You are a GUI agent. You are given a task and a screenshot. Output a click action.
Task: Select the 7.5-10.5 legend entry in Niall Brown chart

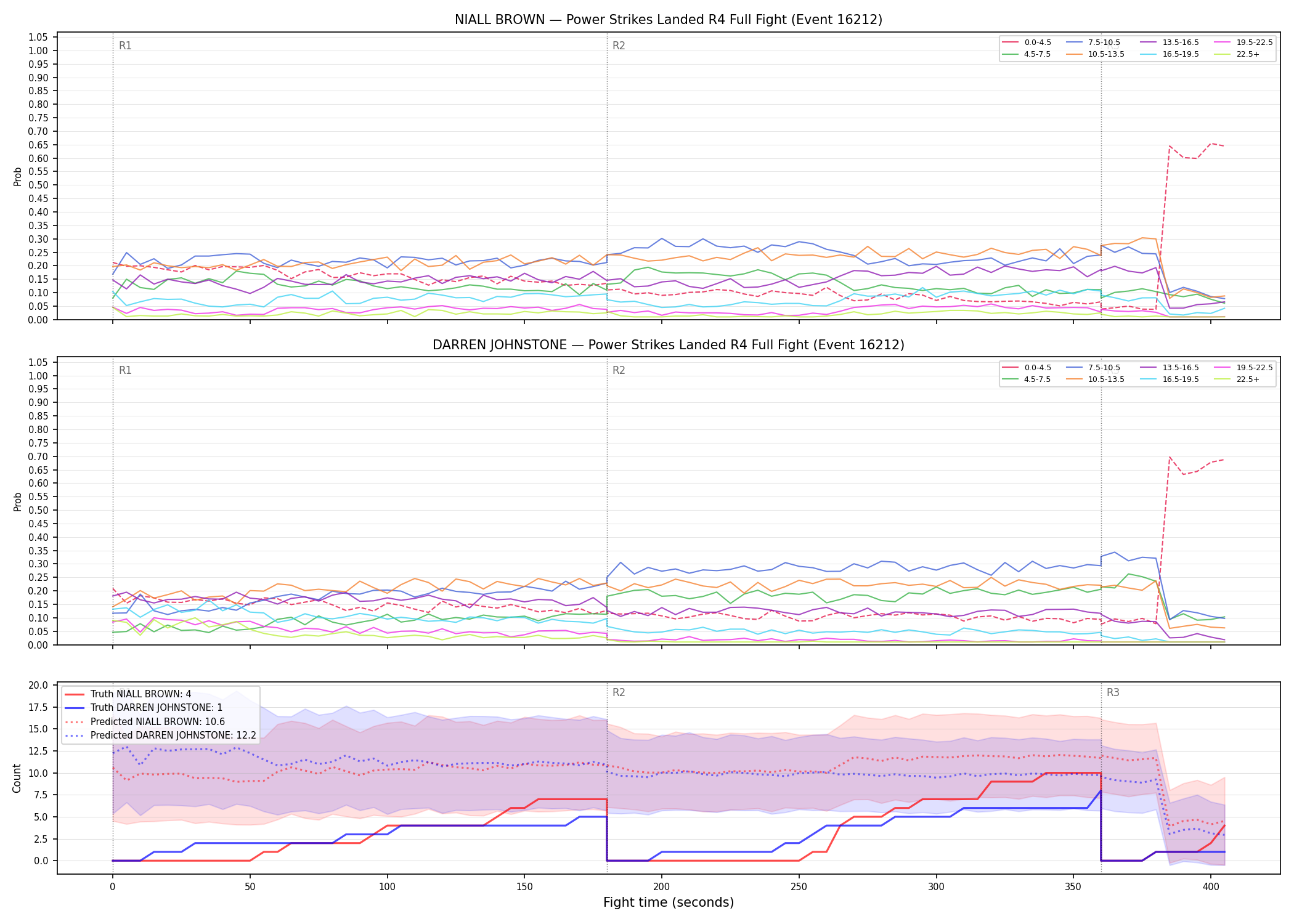(1094, 43)
